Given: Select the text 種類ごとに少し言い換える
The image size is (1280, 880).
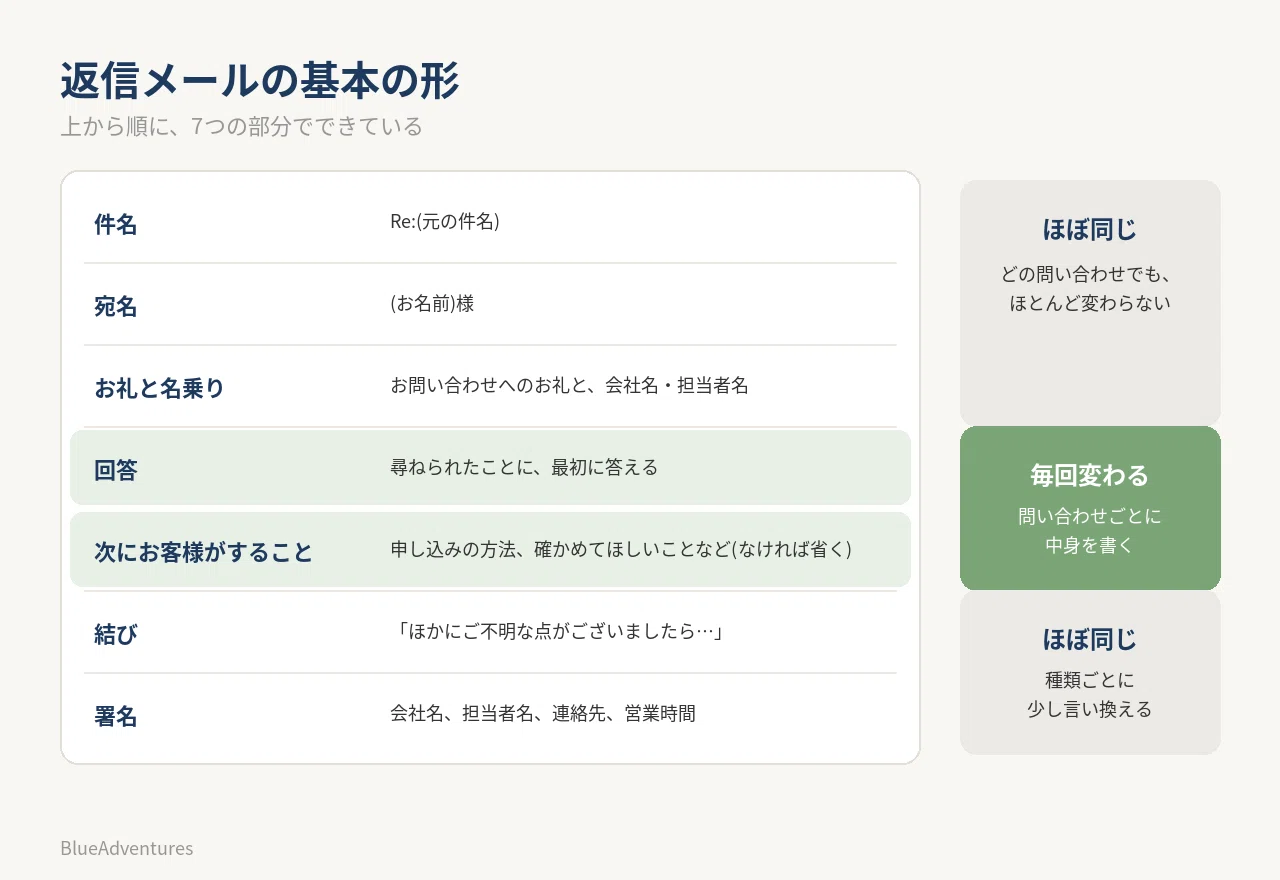Looking at the screenshot, I should click(1090, 695).
